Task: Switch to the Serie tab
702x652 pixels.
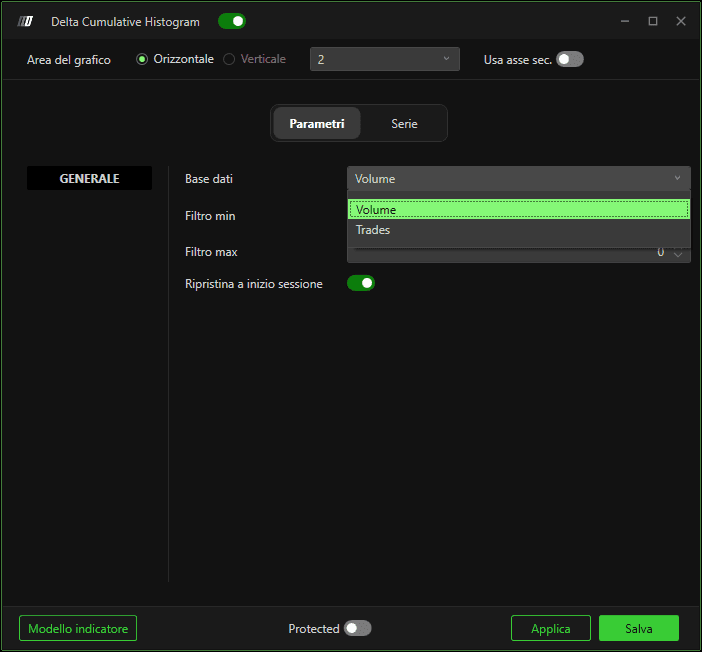Action: coord(404,123)
